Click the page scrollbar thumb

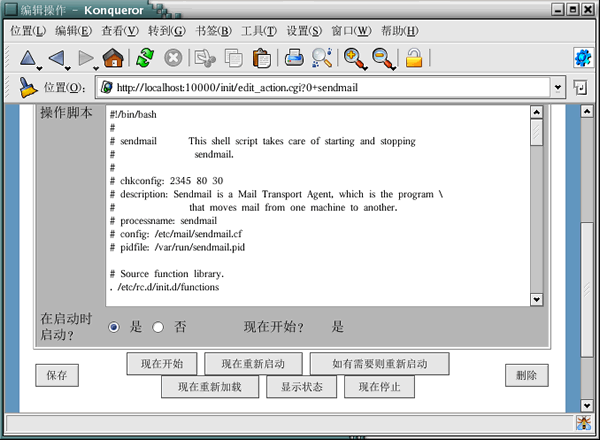587,290
